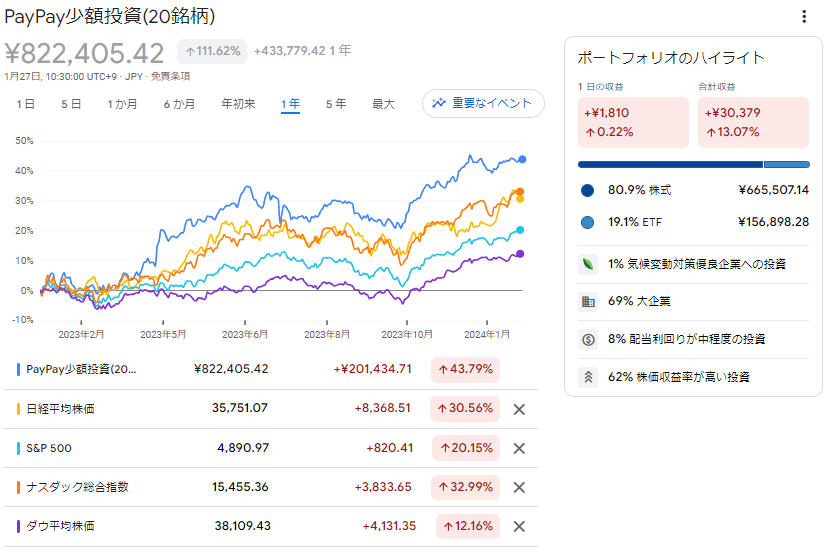The image size is (829, 553).
Task: Remove 日経平均株価 comparison with X icon
Action: [519, 409]
